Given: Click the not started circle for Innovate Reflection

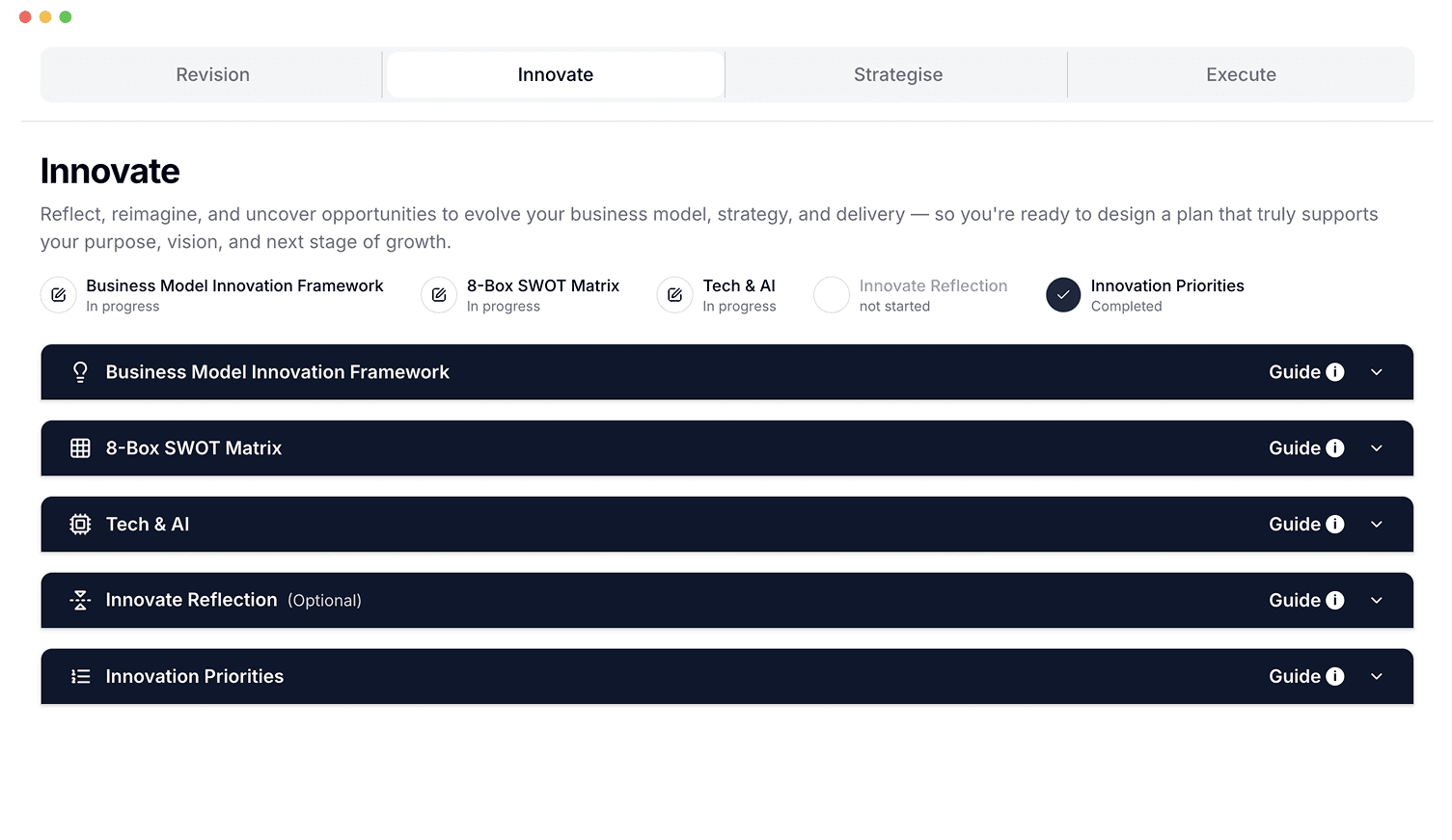Looking at the screenshot, I should click(x=831, y=295).
